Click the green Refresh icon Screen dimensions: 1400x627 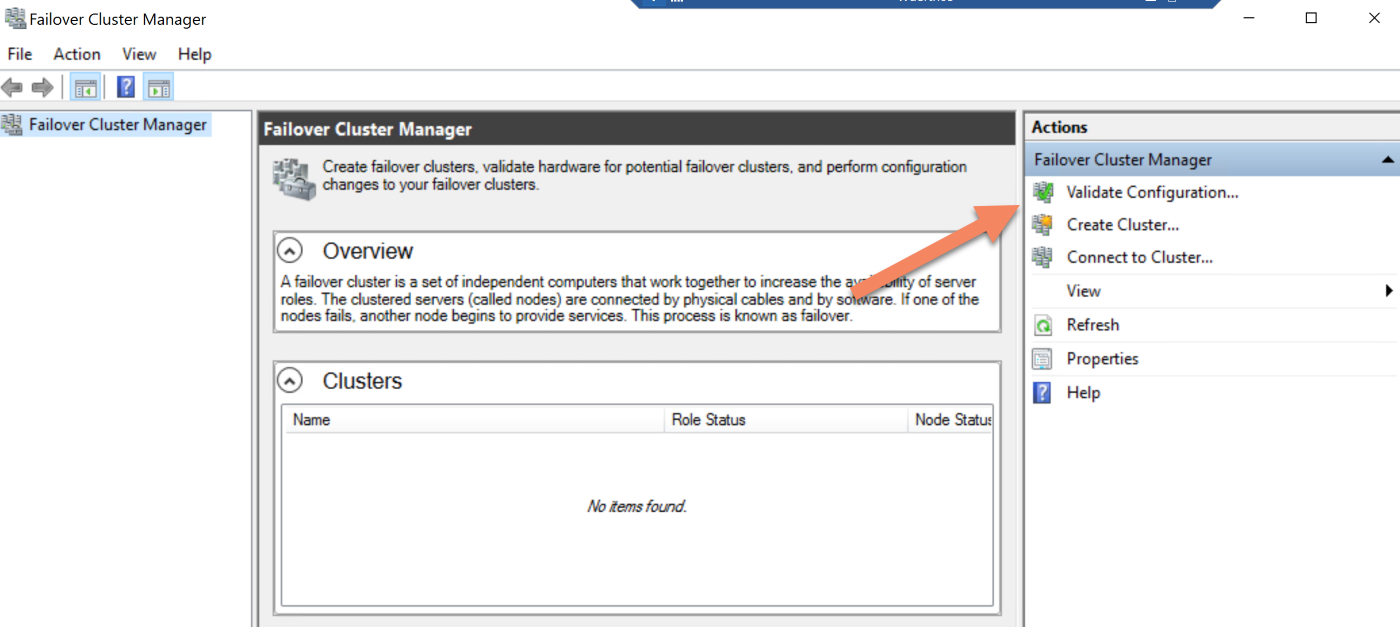pos(1043,325)
